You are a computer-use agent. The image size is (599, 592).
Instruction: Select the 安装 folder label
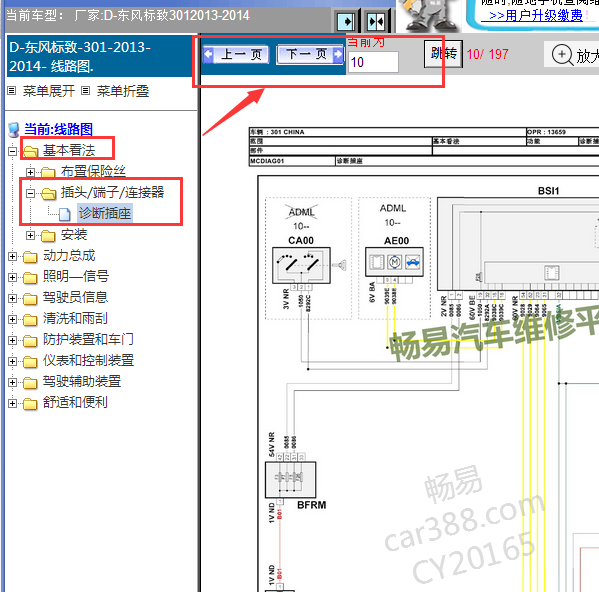click(74, 234)
